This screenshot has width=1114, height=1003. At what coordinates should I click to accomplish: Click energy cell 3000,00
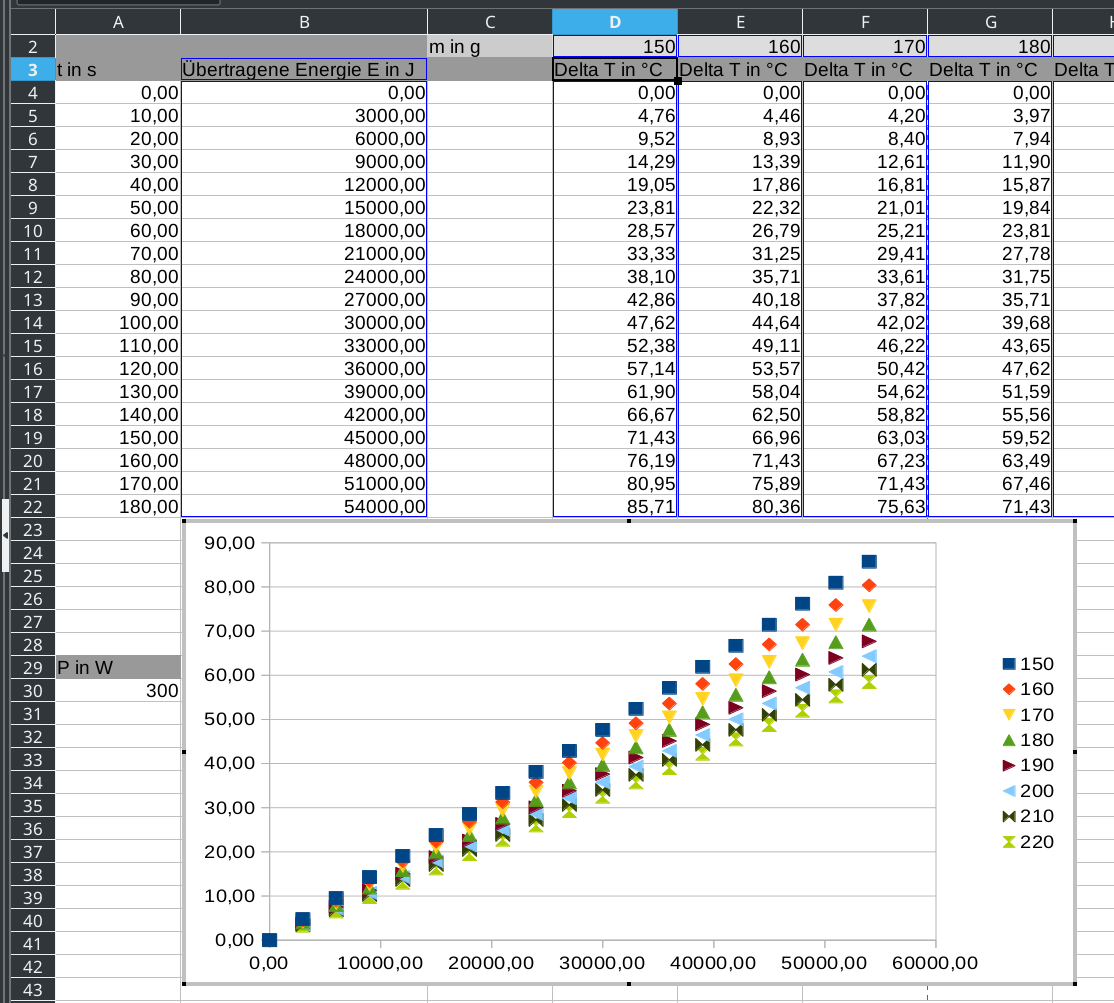click(x=304, y=116)
